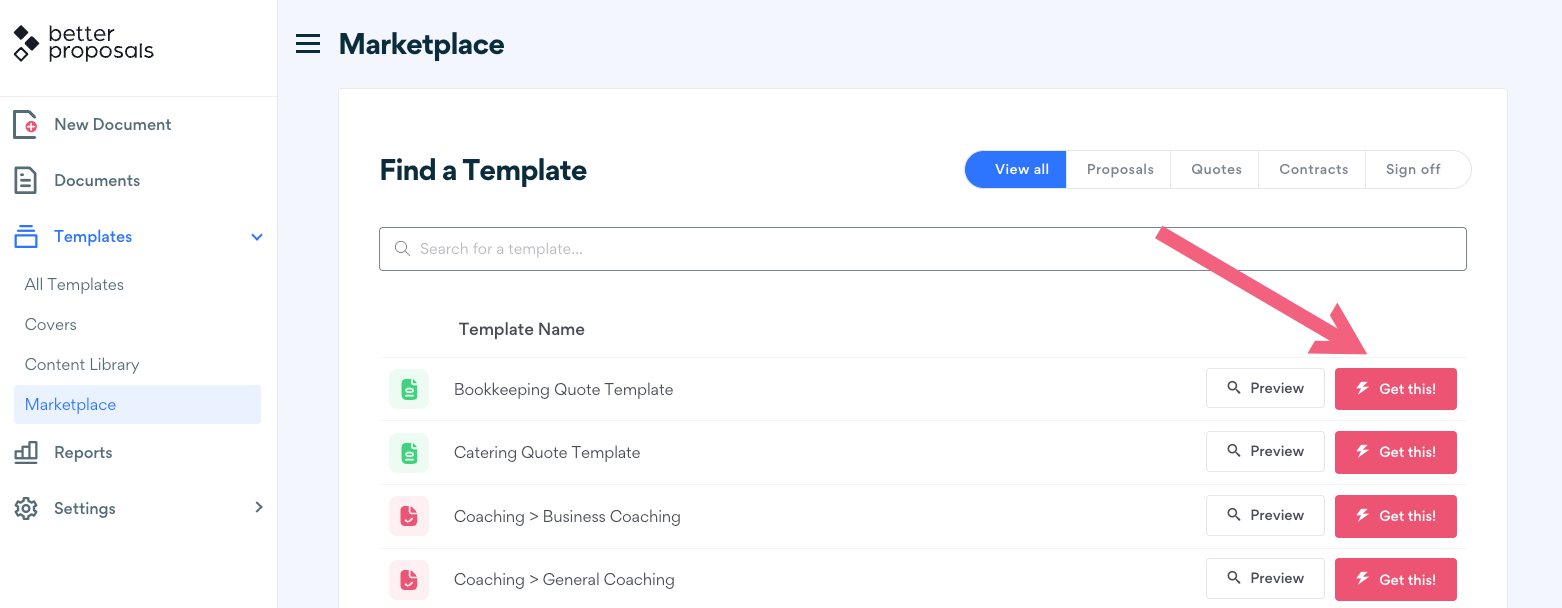Expand the Settings submenu arrow
Image resolution: width=1562 pixels, height=608 pixels.
[x=259, y=508]
